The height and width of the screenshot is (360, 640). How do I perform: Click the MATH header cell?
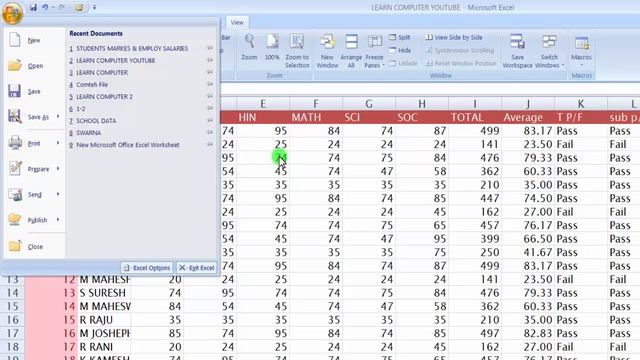point(316,118)
